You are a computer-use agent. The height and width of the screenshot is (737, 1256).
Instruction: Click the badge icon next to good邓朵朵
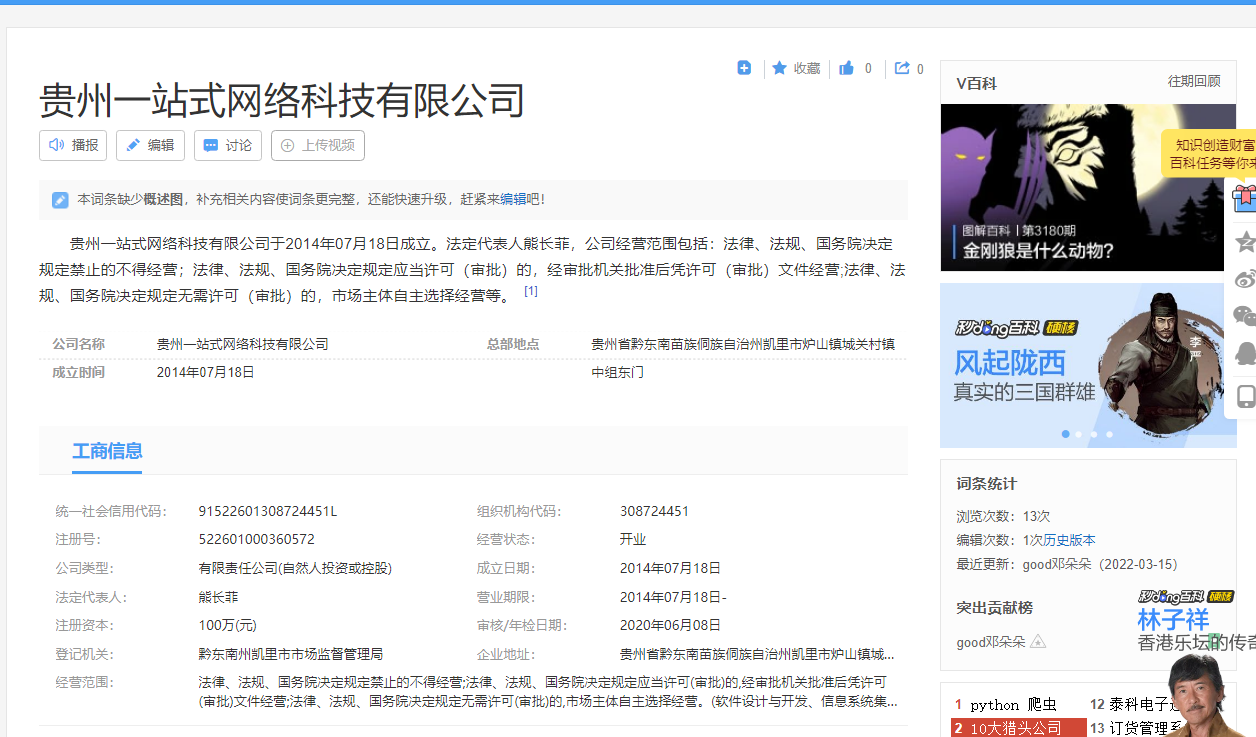point(1038,642)
